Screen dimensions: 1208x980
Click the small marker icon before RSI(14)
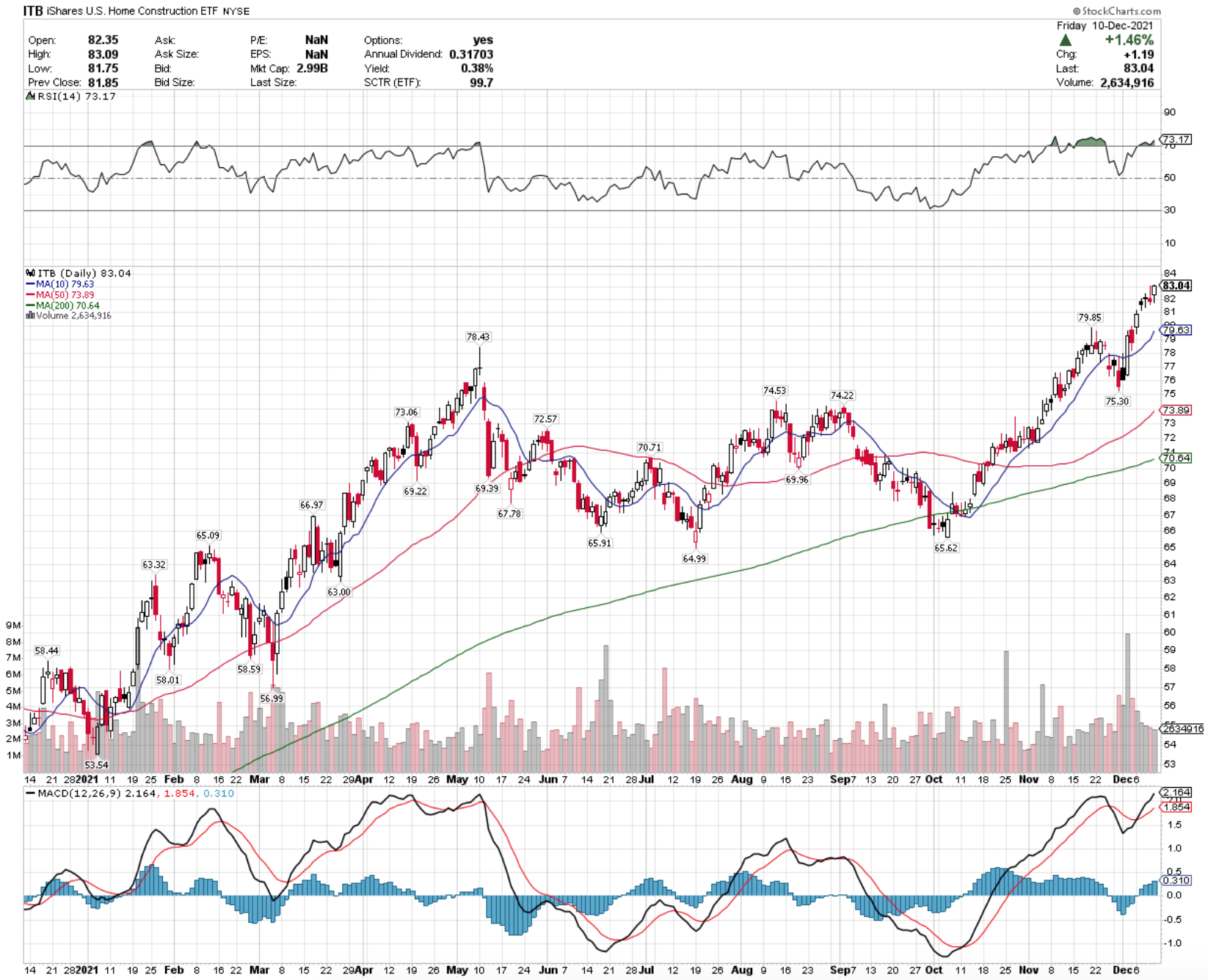click(x=30, y=96)
